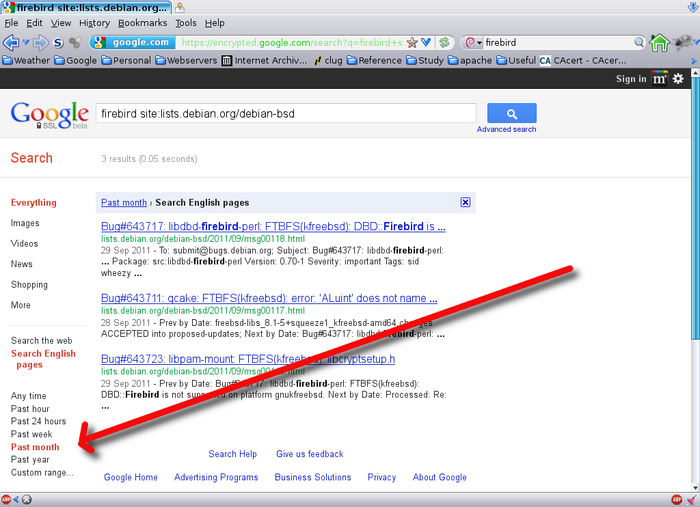Screen dimensions: 700x507
Task: Choose Custom range time filter
Action: pos(42,473)
